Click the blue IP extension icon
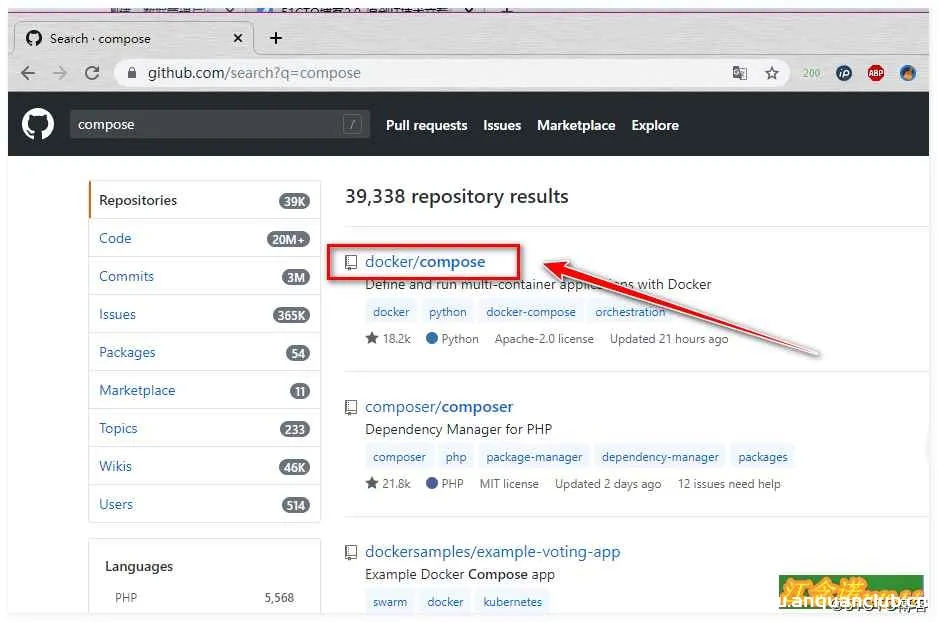 (x=844, y=72)
